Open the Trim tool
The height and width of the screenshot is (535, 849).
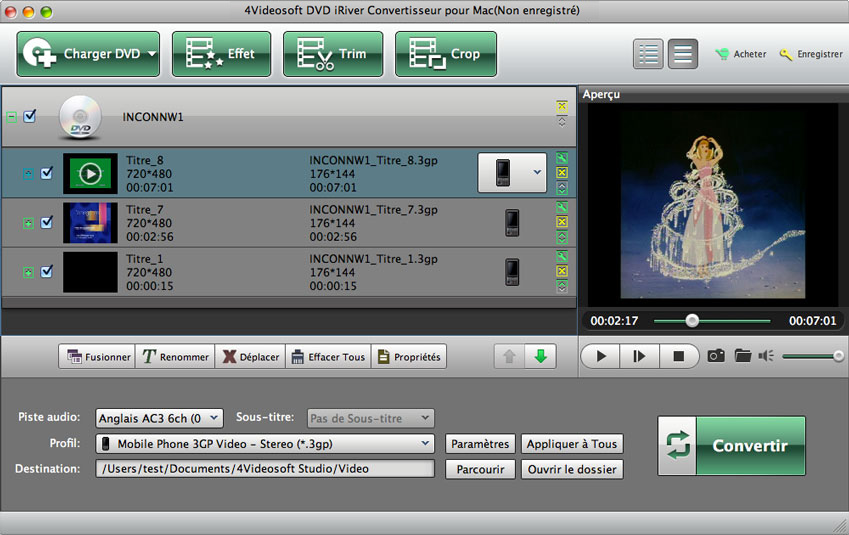point(333,54)
